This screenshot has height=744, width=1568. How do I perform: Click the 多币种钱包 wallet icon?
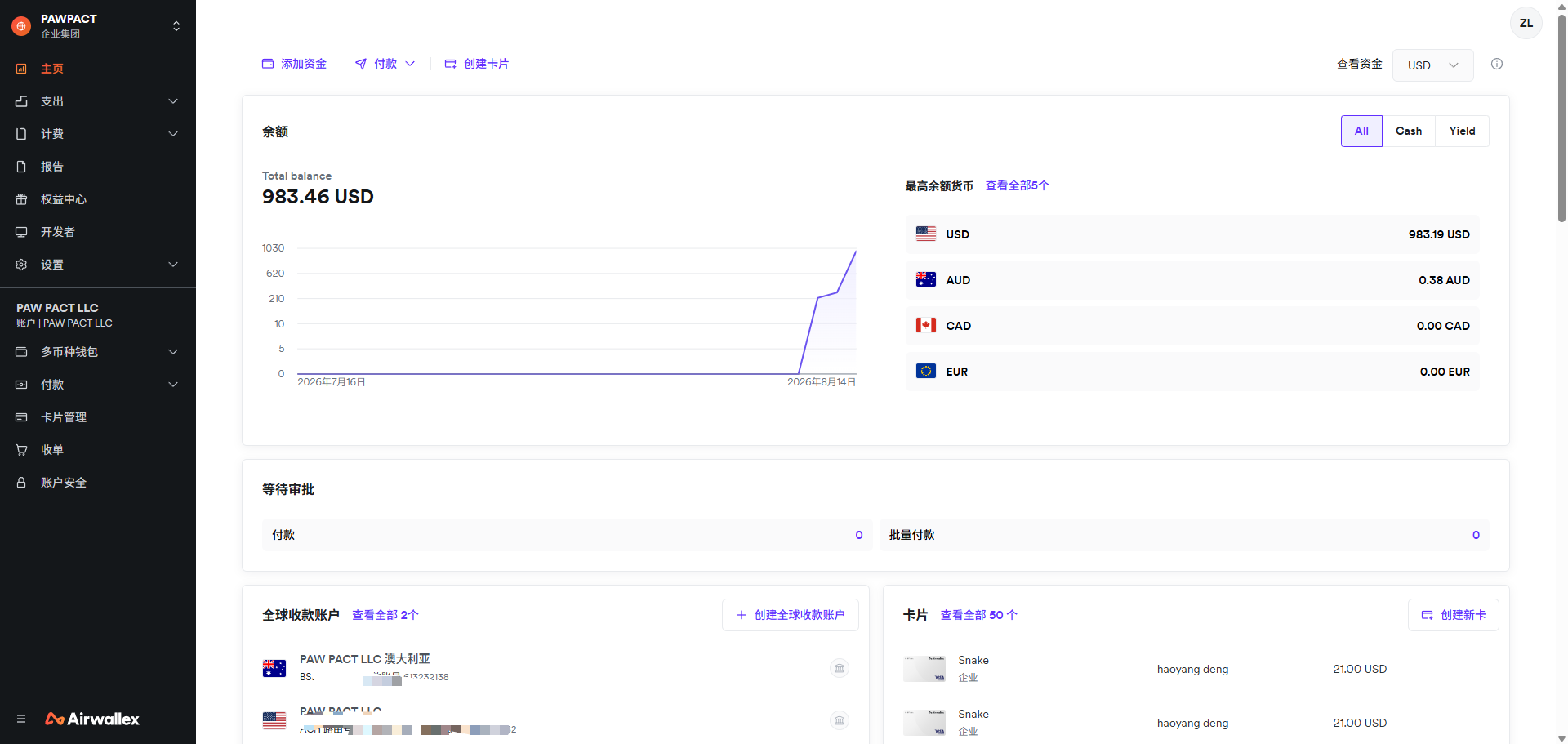click(21, 352)
